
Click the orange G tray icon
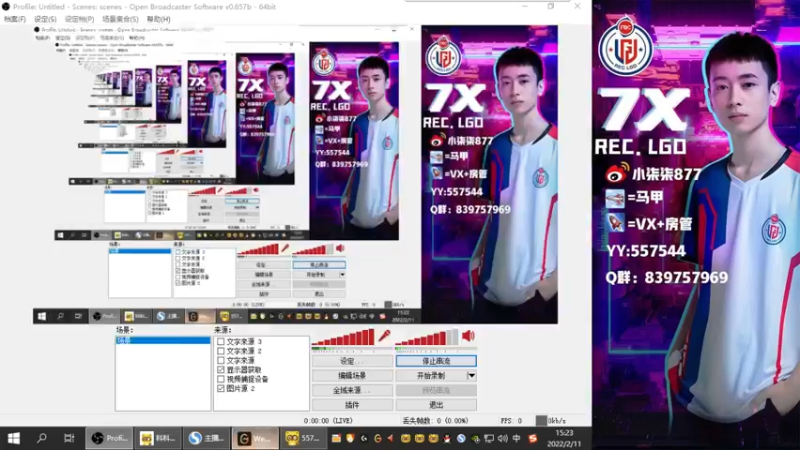pyautogui.click(x=378, y=438)
